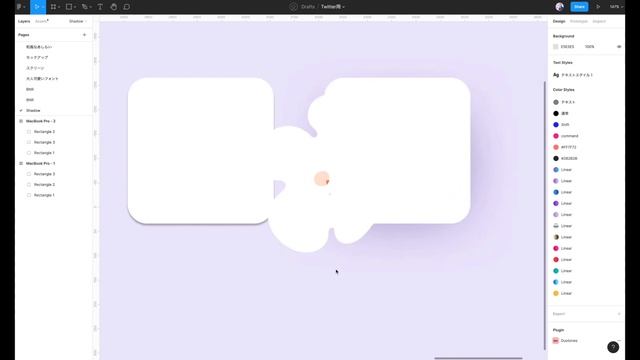Start presentation with the Present play icon
The image size is (640, 360).
[x=598, y=7]
